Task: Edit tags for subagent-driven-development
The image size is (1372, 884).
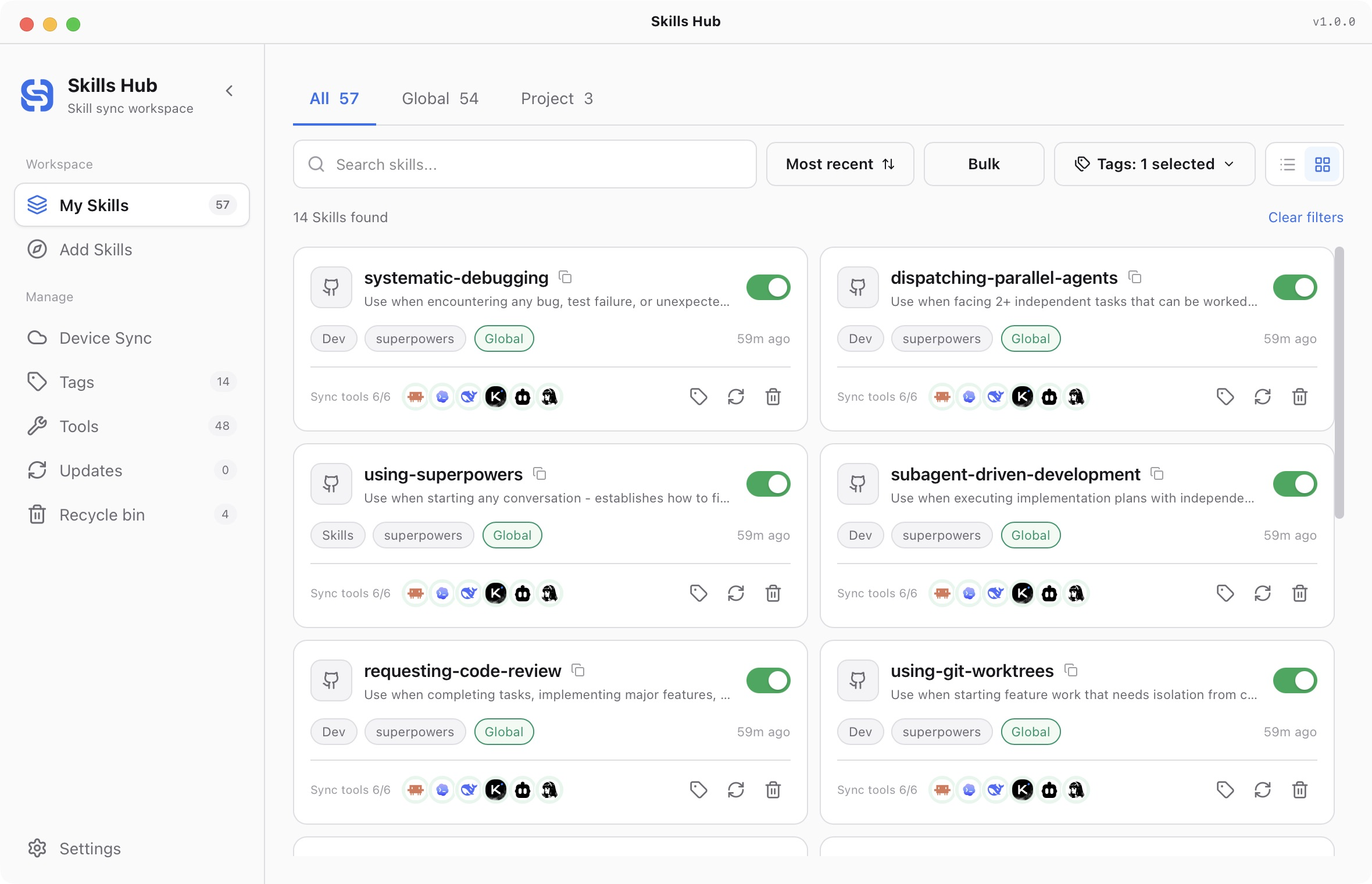Action: (x=1225, y=593)
